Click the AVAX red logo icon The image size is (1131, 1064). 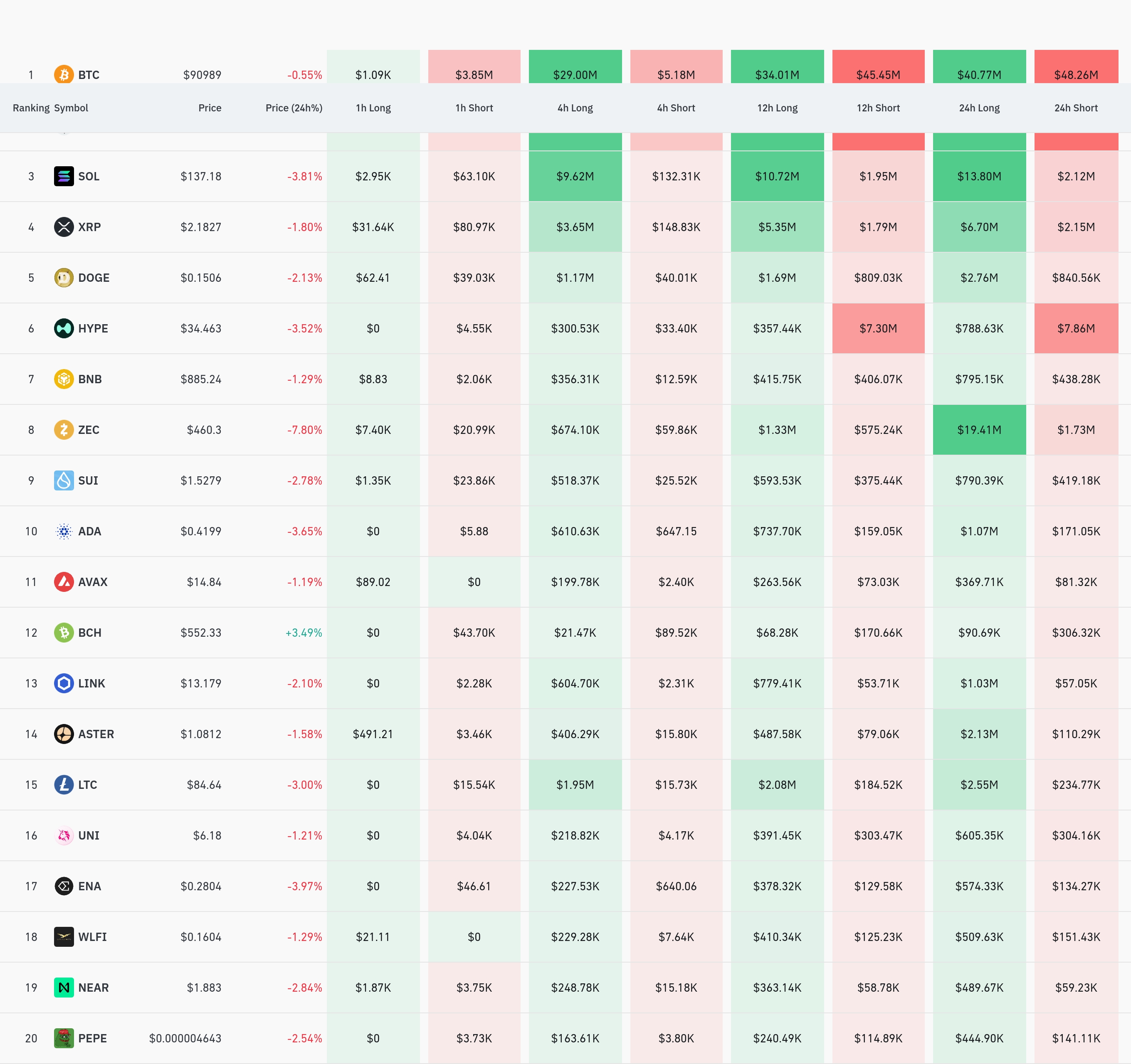point(64,582)
